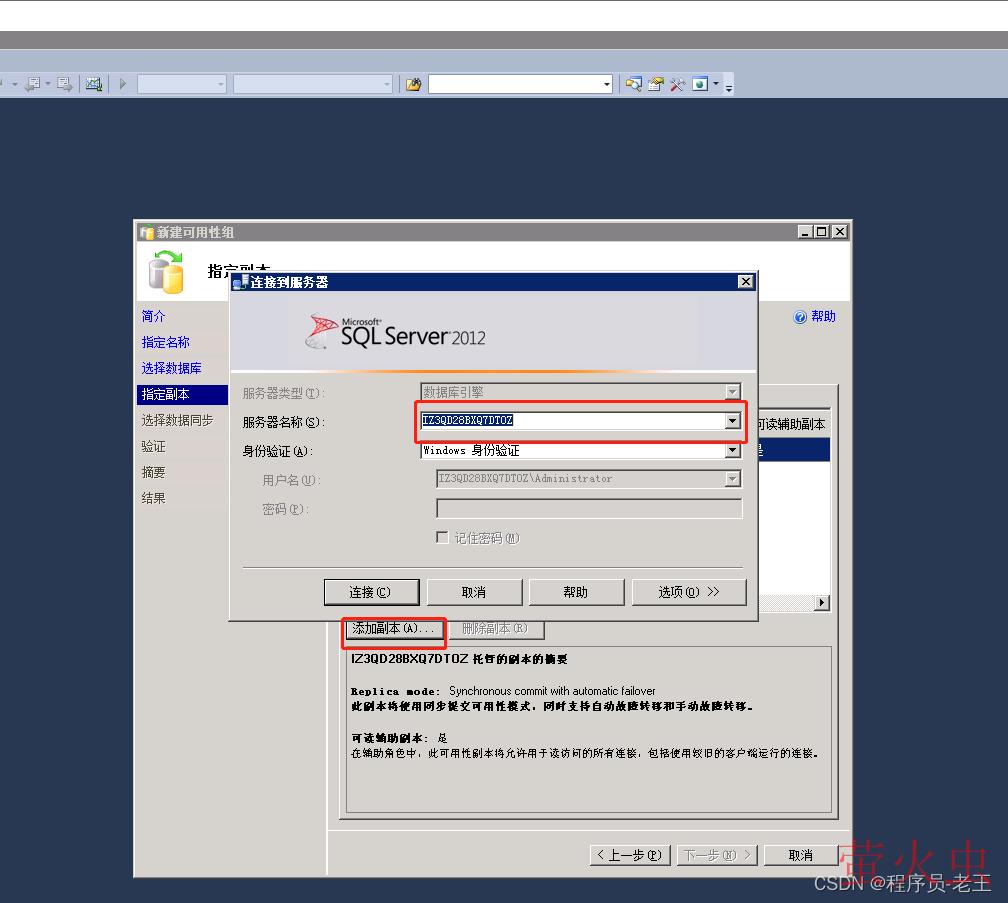Open the Properties window icon in toolbar
Image resolution: width=1008 pixels, height=903 pixels.
[656, 85]
